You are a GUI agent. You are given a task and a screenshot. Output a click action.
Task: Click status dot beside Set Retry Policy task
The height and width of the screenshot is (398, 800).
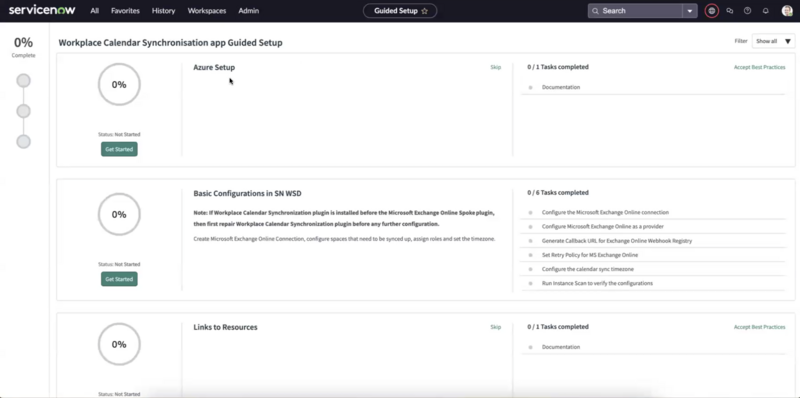[531, 255]
